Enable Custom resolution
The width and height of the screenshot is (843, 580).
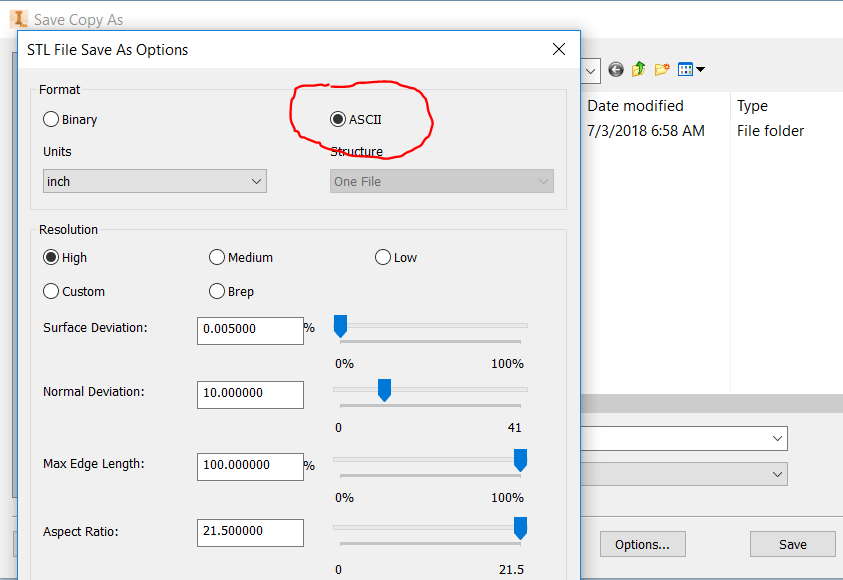[51, 291]
